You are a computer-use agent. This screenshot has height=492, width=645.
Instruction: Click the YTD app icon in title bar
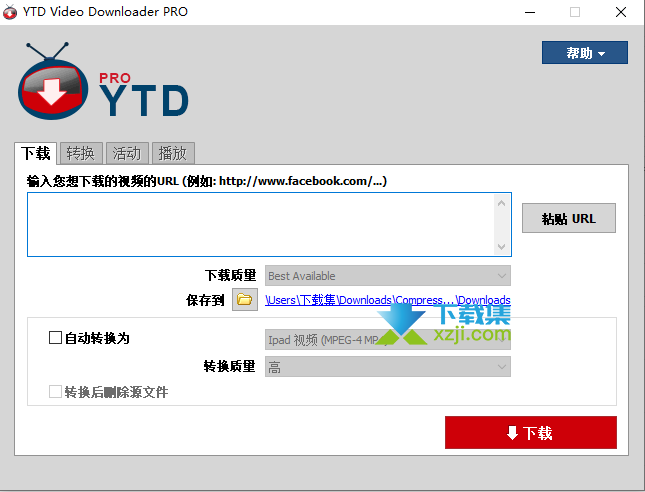tap(10, 12)
